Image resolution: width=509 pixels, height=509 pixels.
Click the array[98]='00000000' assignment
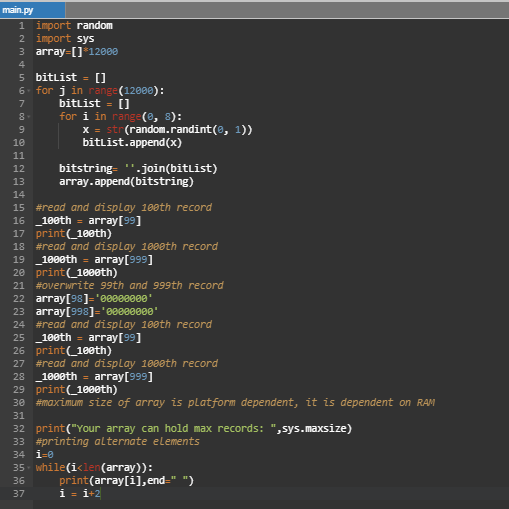coord(94,299)
